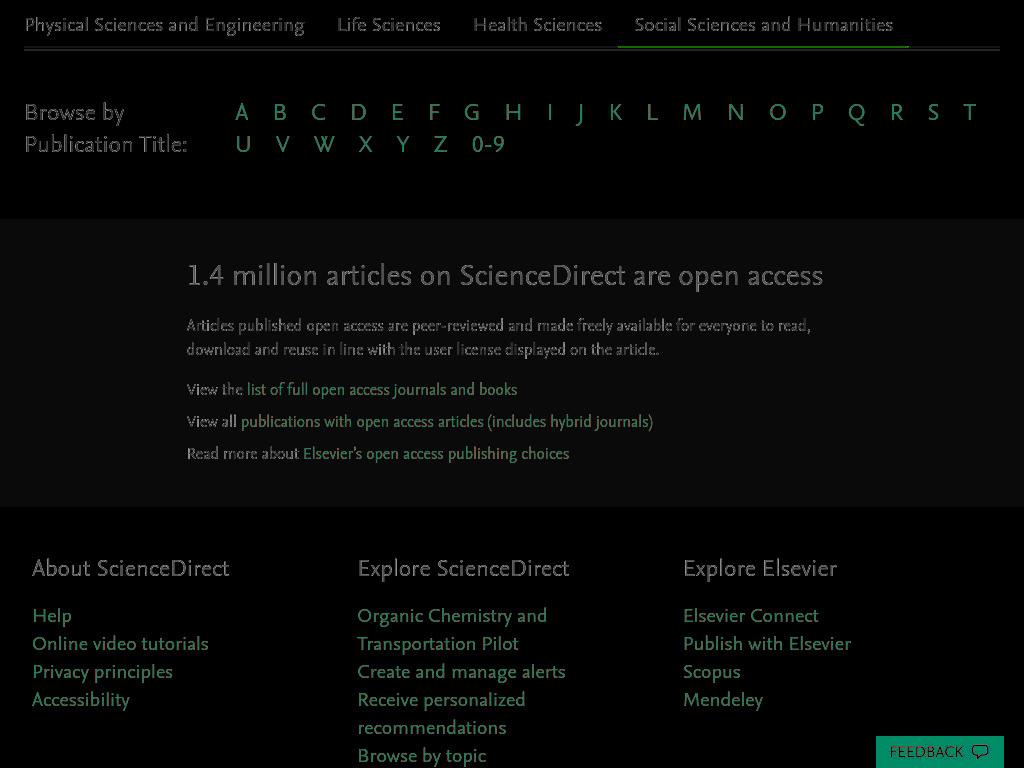
Task: Open Receive personalized recommendations link
Action: click(x=441, y=714)
